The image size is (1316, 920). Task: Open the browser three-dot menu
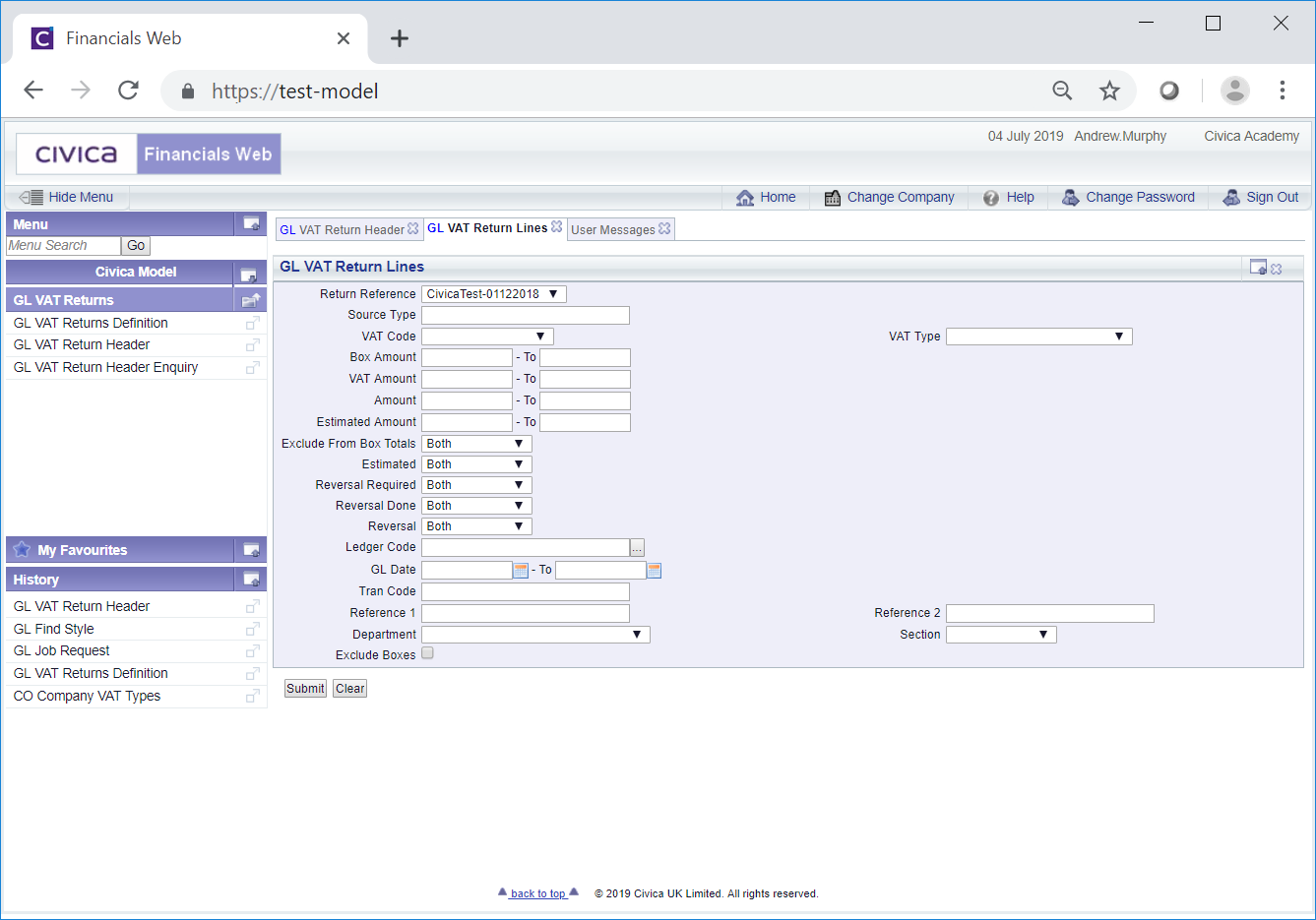[x=1282, y=91]
